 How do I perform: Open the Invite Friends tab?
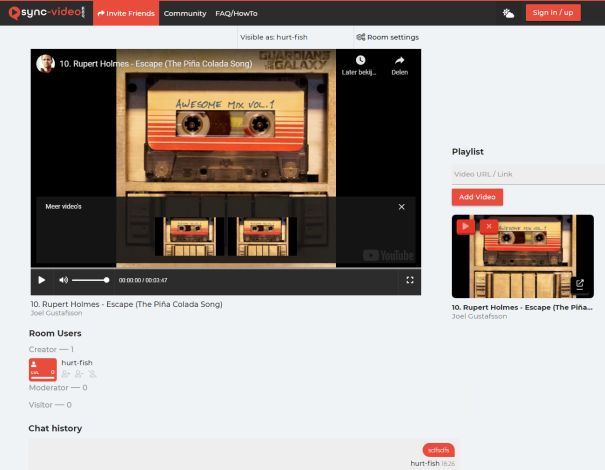[126, 13]
